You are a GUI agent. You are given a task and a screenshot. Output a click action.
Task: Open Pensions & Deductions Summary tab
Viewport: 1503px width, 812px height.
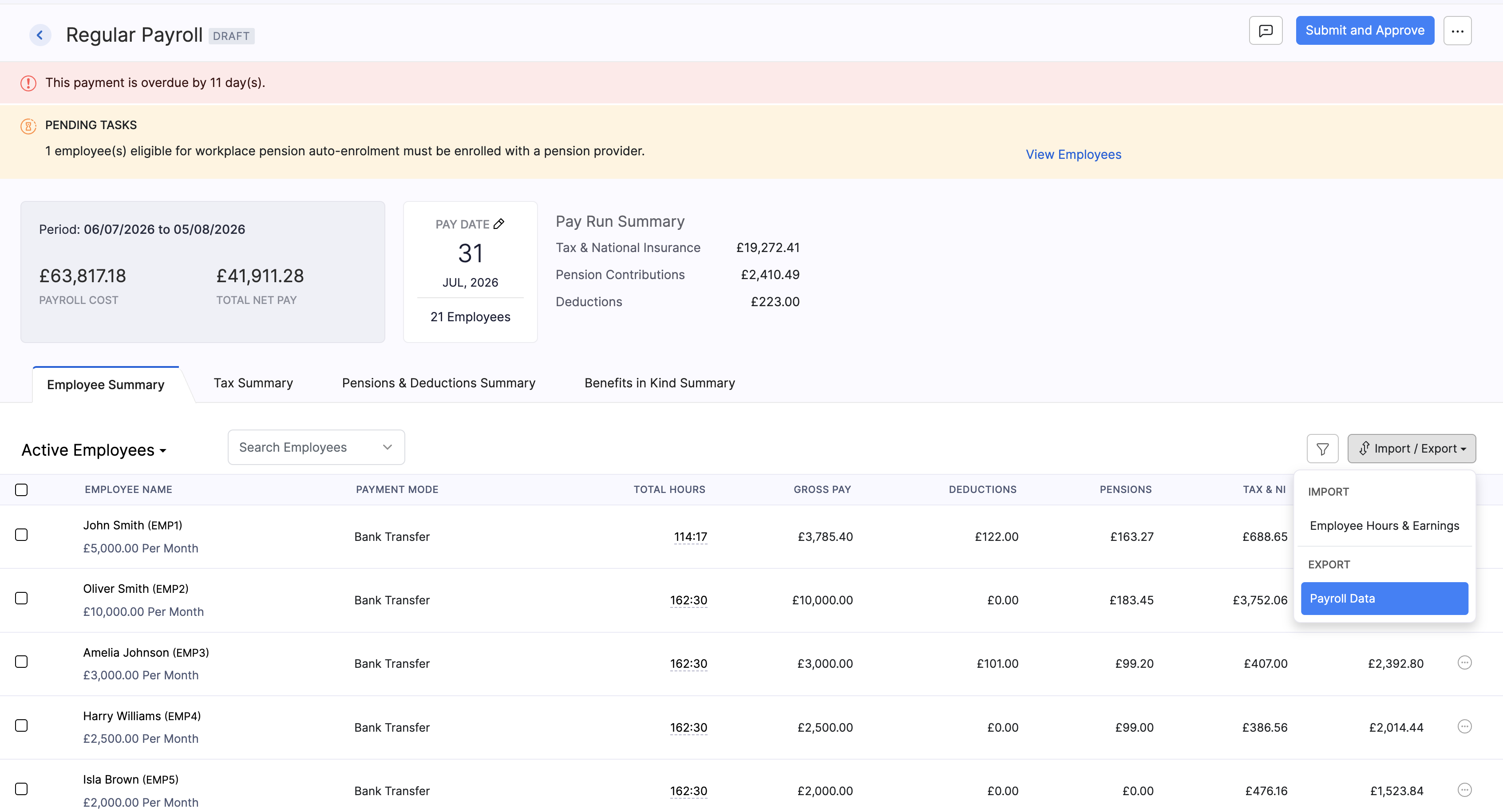439,383
